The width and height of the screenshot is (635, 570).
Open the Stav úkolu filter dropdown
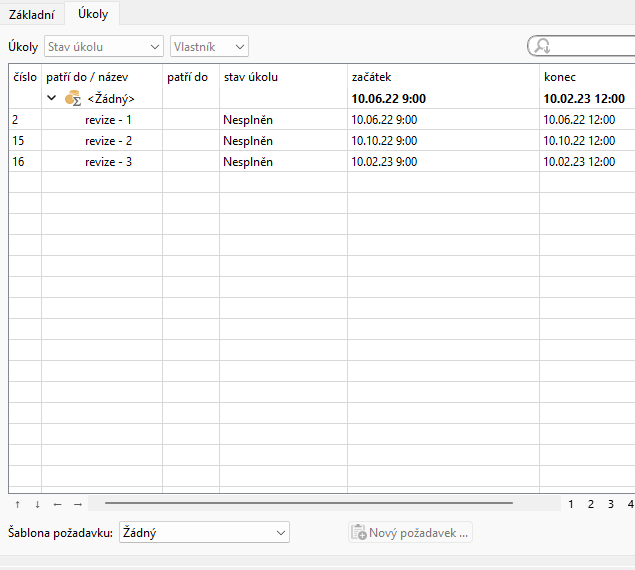pyautogui.click(x=103, y=47)
